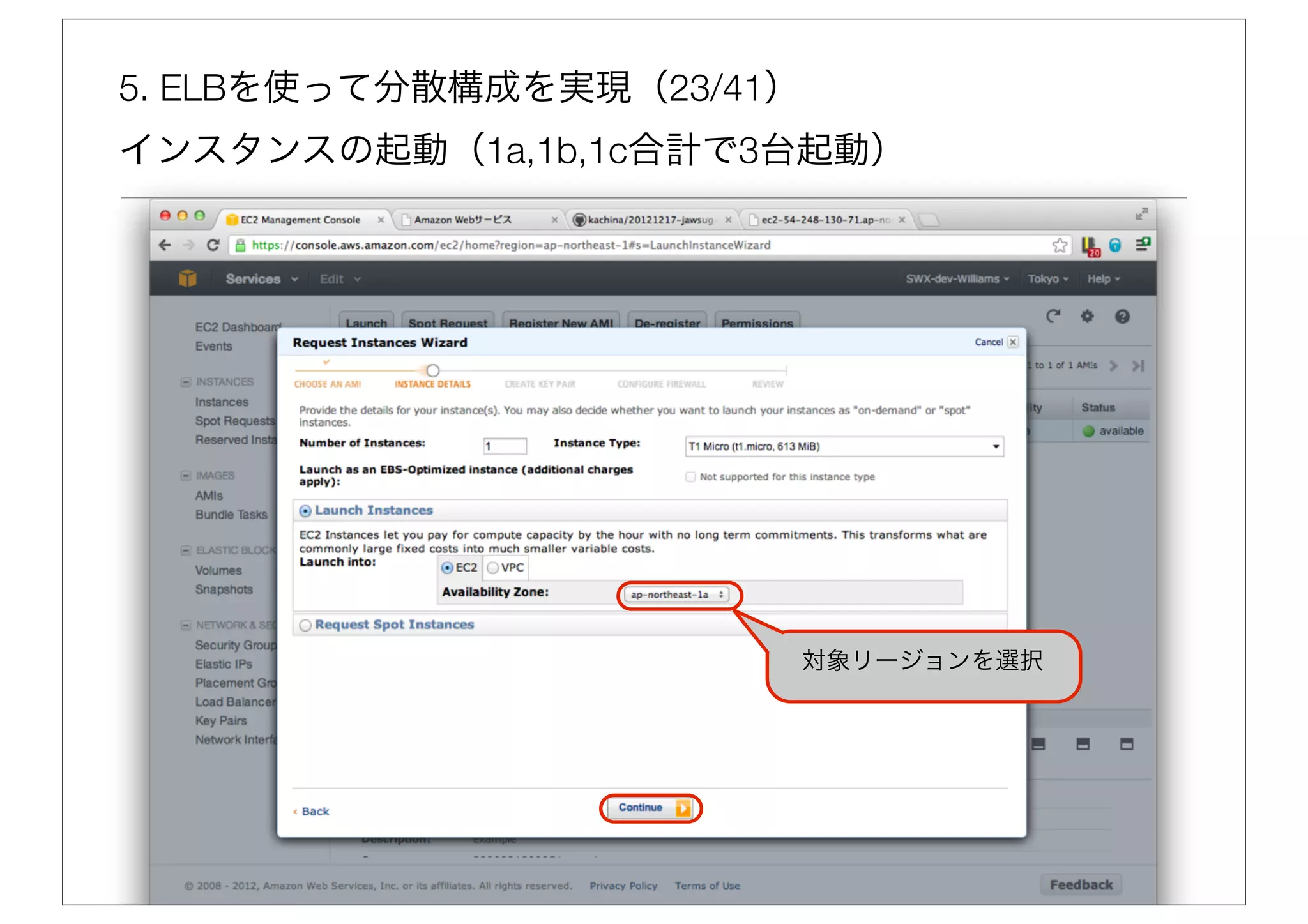Click the help question mark icon
The width and height of the screenshot is (1308, 924).
coord(1122,316)
